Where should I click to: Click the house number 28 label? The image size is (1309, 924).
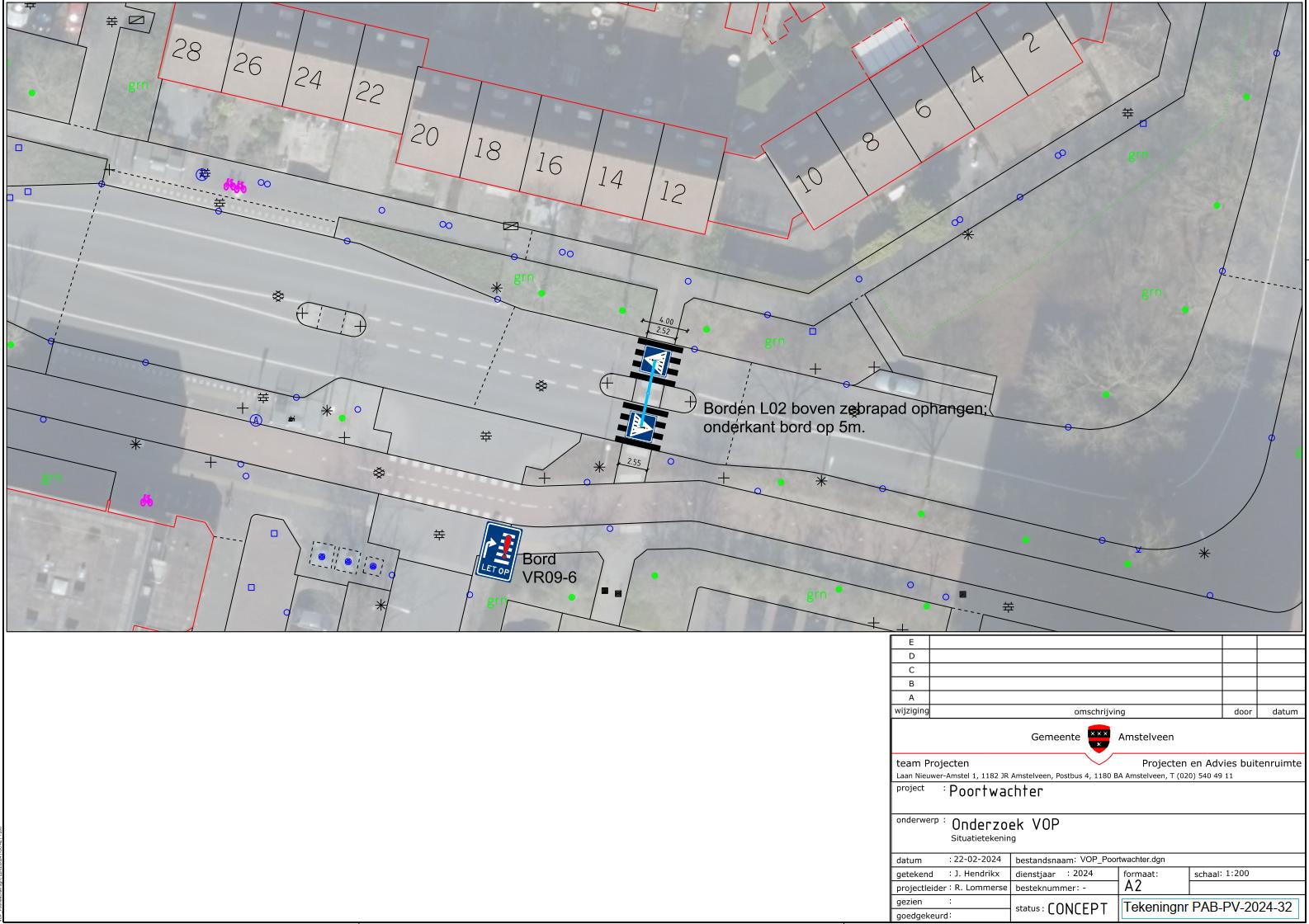(187, 51)
